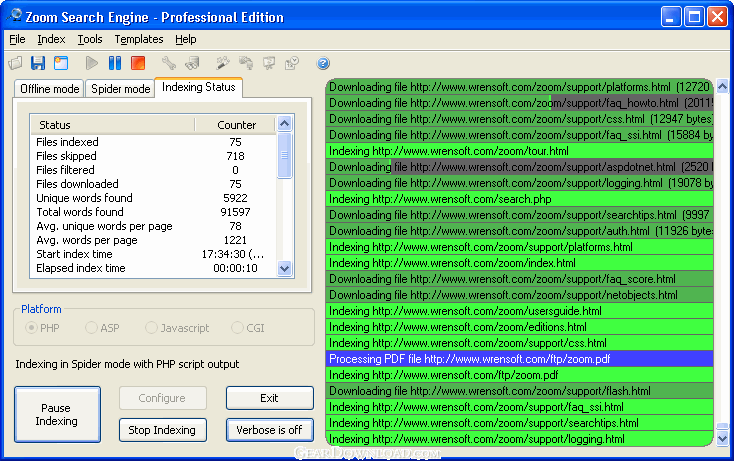Viewport: 734px width, 461px height.
Task: Select the Files skipped row
Action: click(x=154, y=156)
